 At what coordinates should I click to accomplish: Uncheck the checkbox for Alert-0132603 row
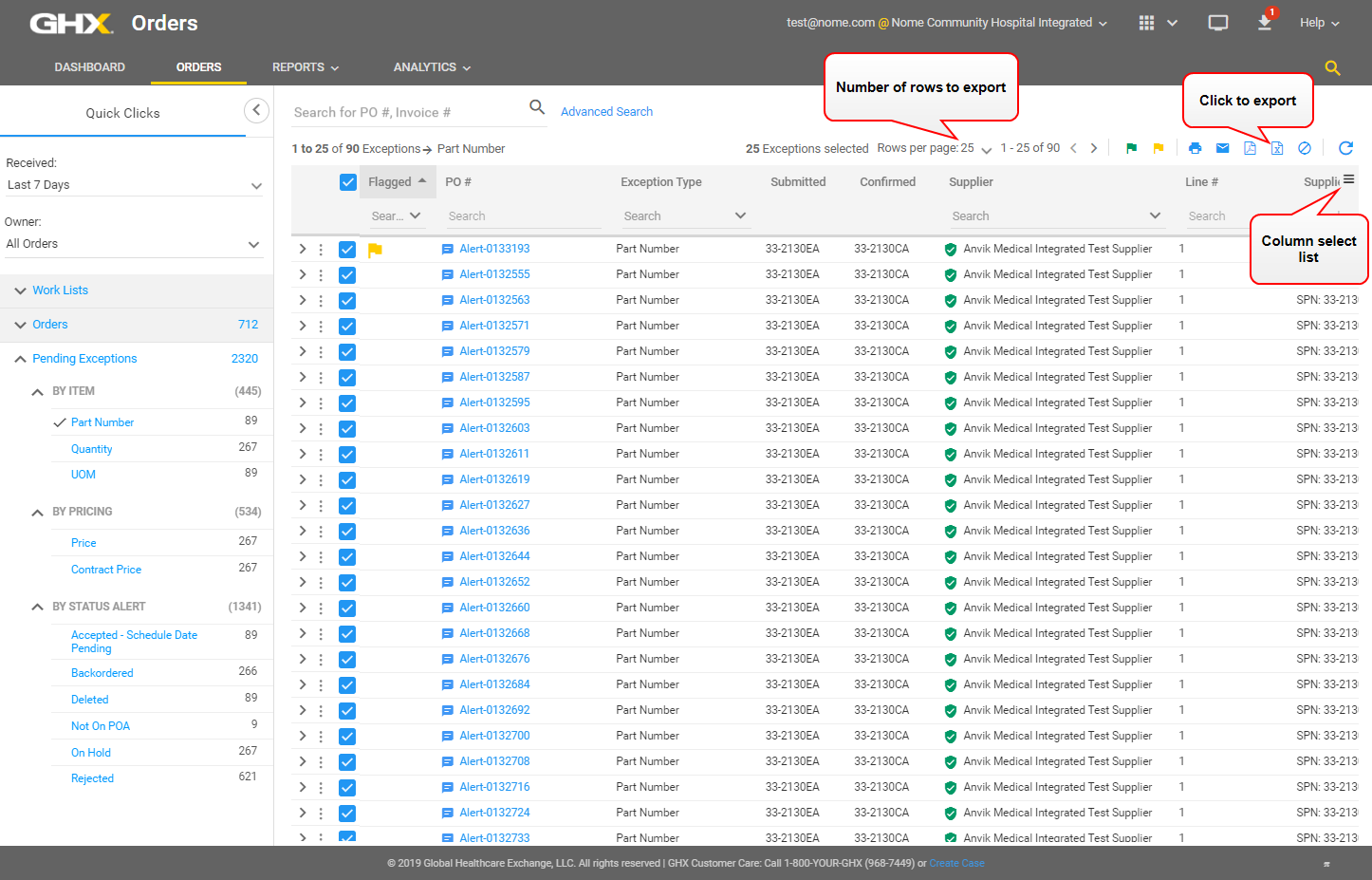(347, 429)
